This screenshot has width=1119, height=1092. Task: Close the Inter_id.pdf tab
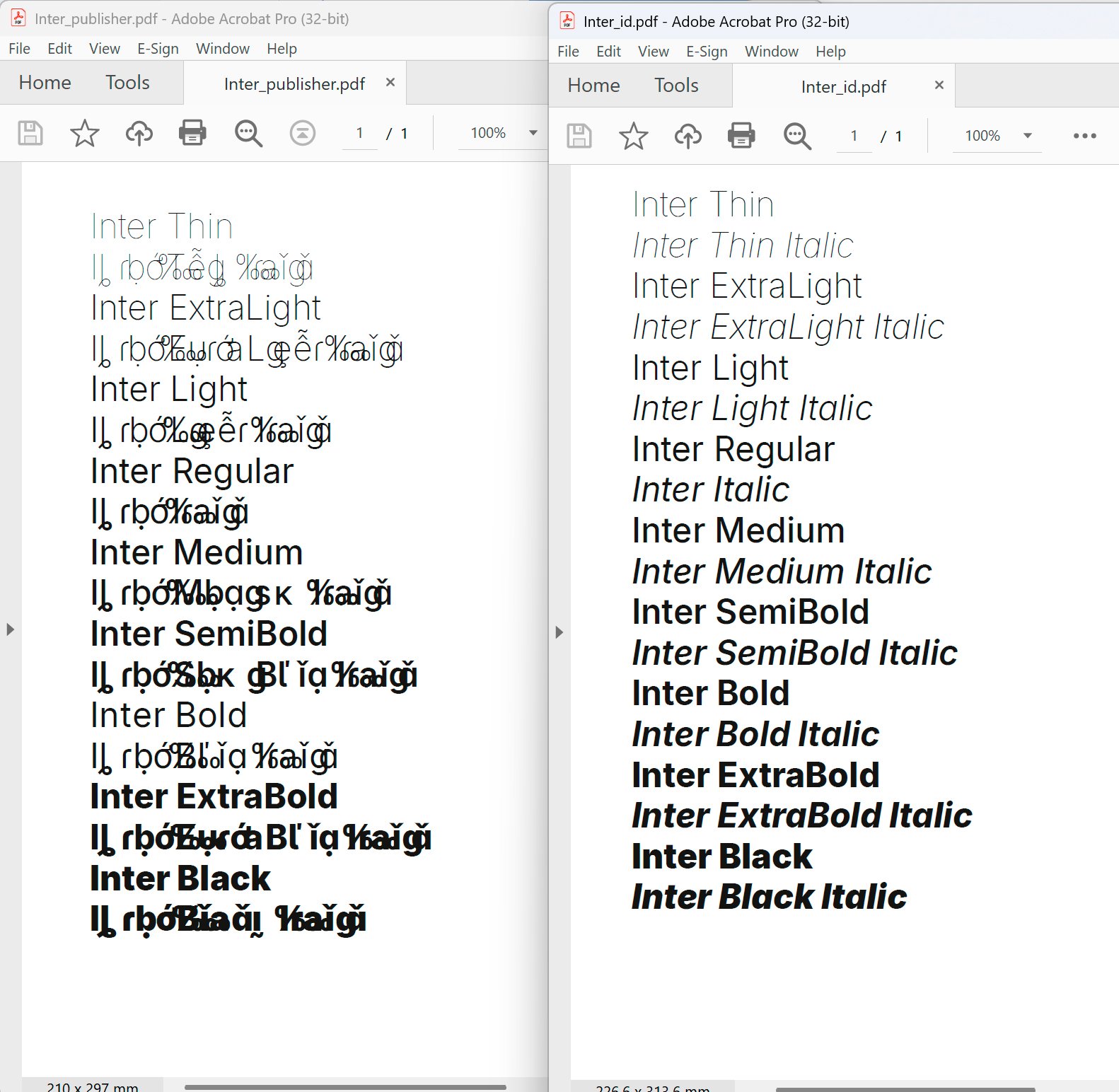pyautogui.click(x=939, y=85)
